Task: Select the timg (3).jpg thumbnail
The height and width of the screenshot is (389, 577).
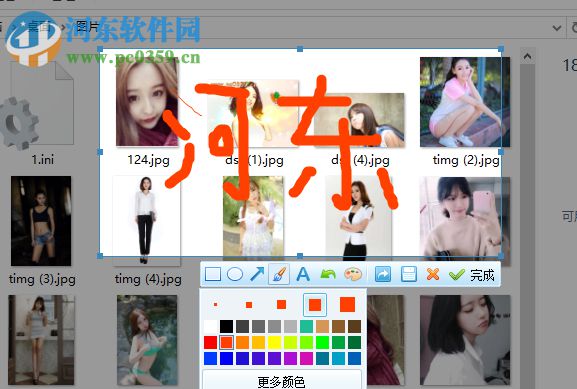Action: coord(41,221)
